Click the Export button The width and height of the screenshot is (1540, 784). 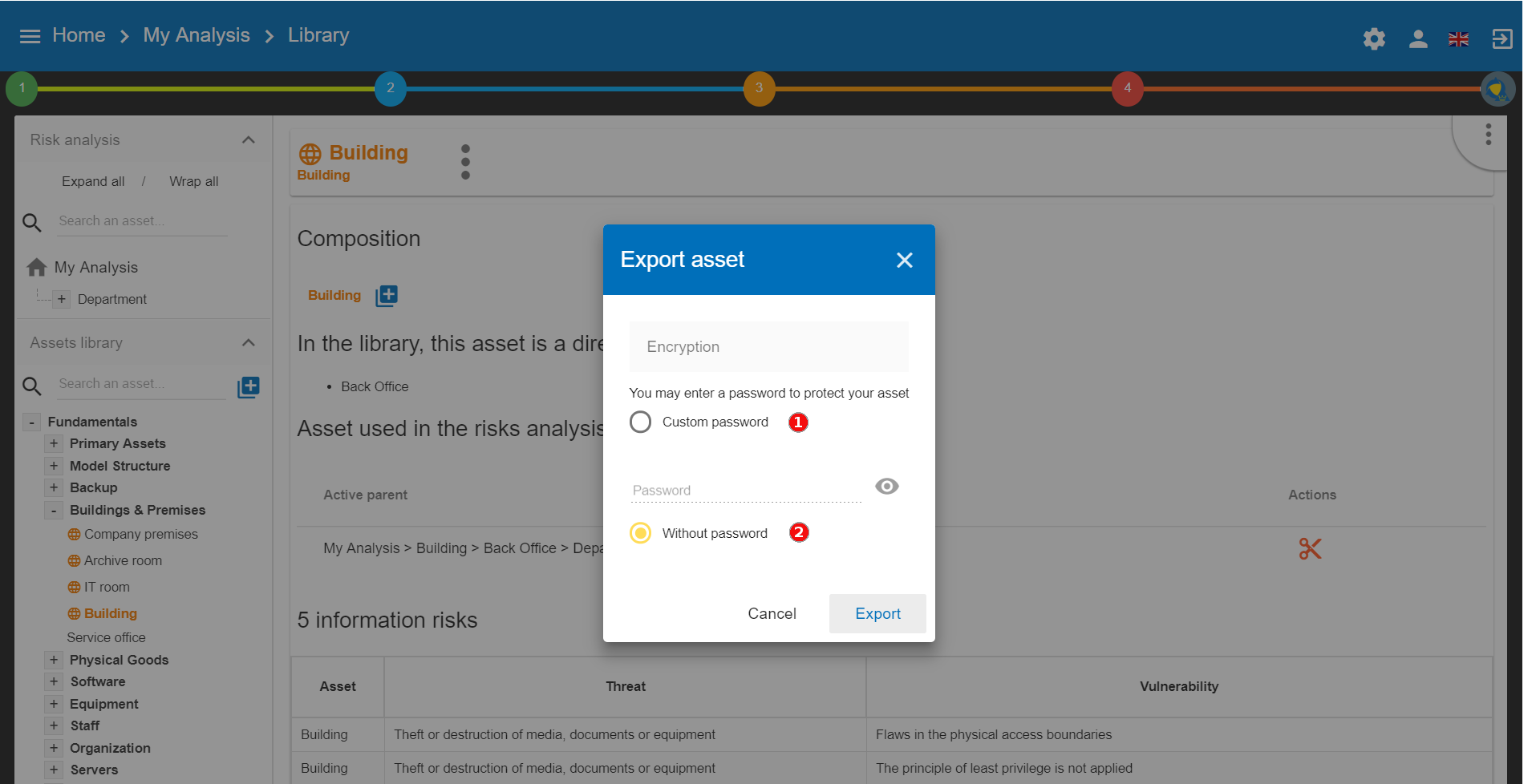pyautogui.click(x=877, y=613)
